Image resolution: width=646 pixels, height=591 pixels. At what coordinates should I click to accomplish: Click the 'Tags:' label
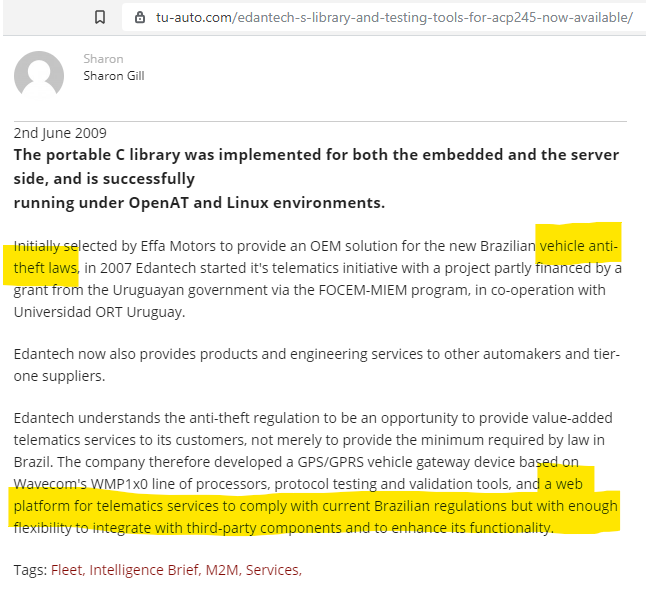tap(30, 569)
